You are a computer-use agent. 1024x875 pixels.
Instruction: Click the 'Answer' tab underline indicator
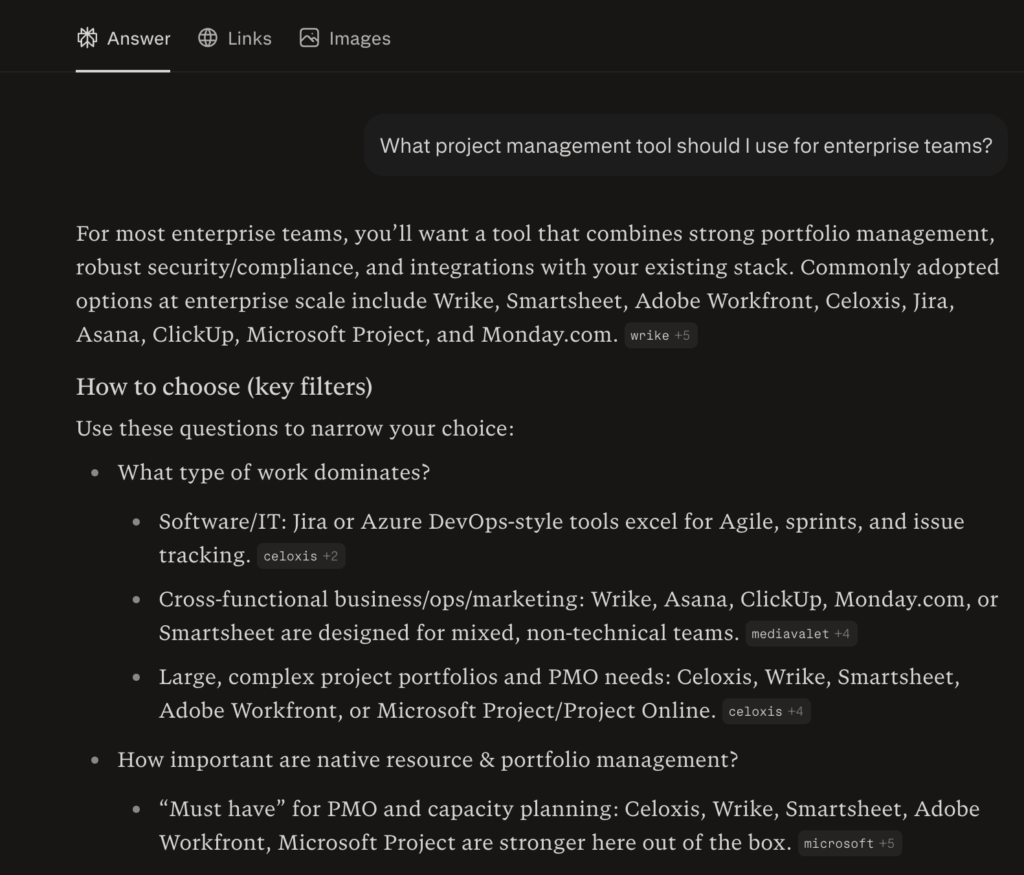(x=123, y=71)
